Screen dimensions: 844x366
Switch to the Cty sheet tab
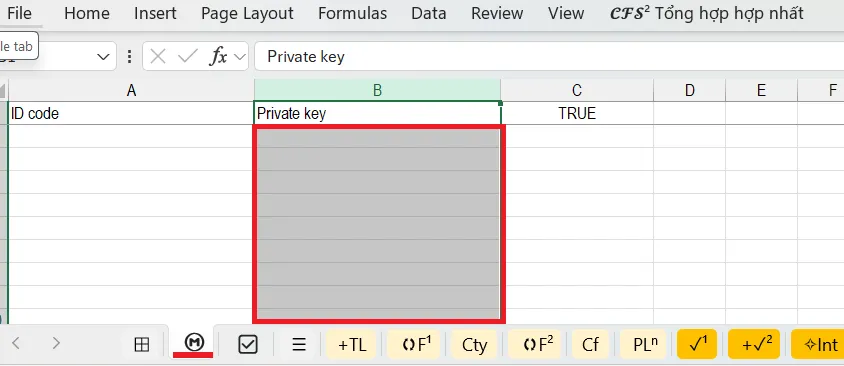tap(474, 344)
